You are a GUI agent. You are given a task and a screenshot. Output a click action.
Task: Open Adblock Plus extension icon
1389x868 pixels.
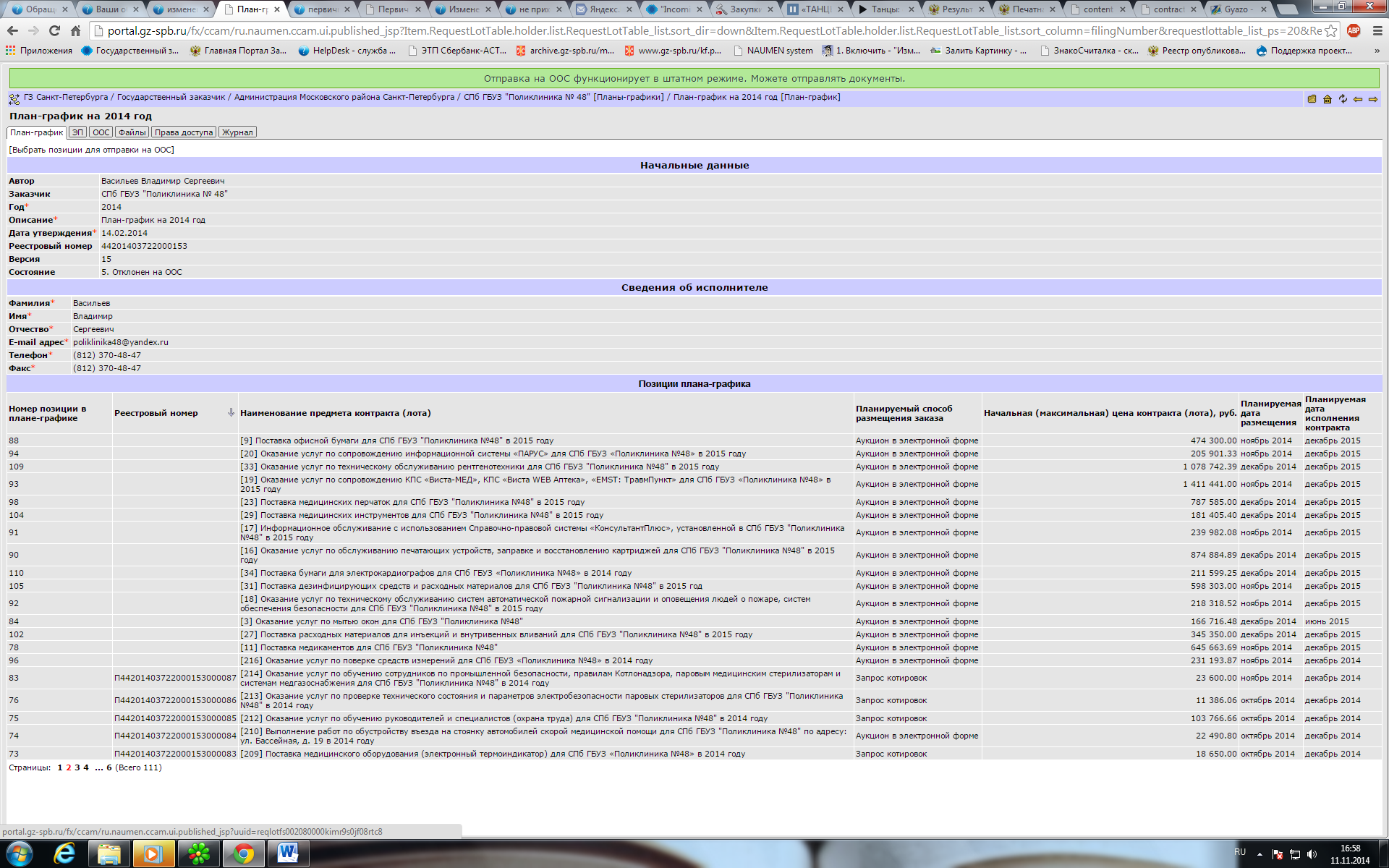(1354, 30)
